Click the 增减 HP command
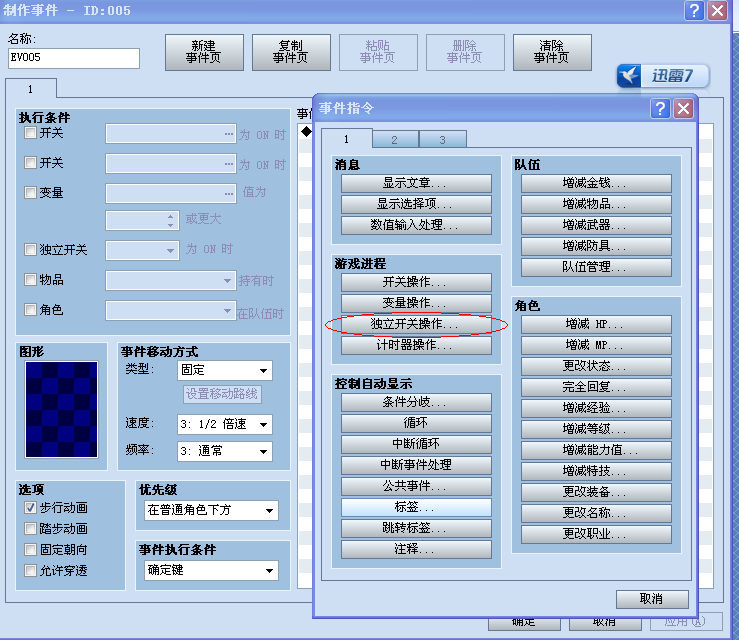739x640 pixels. click(x=596, y=324)
